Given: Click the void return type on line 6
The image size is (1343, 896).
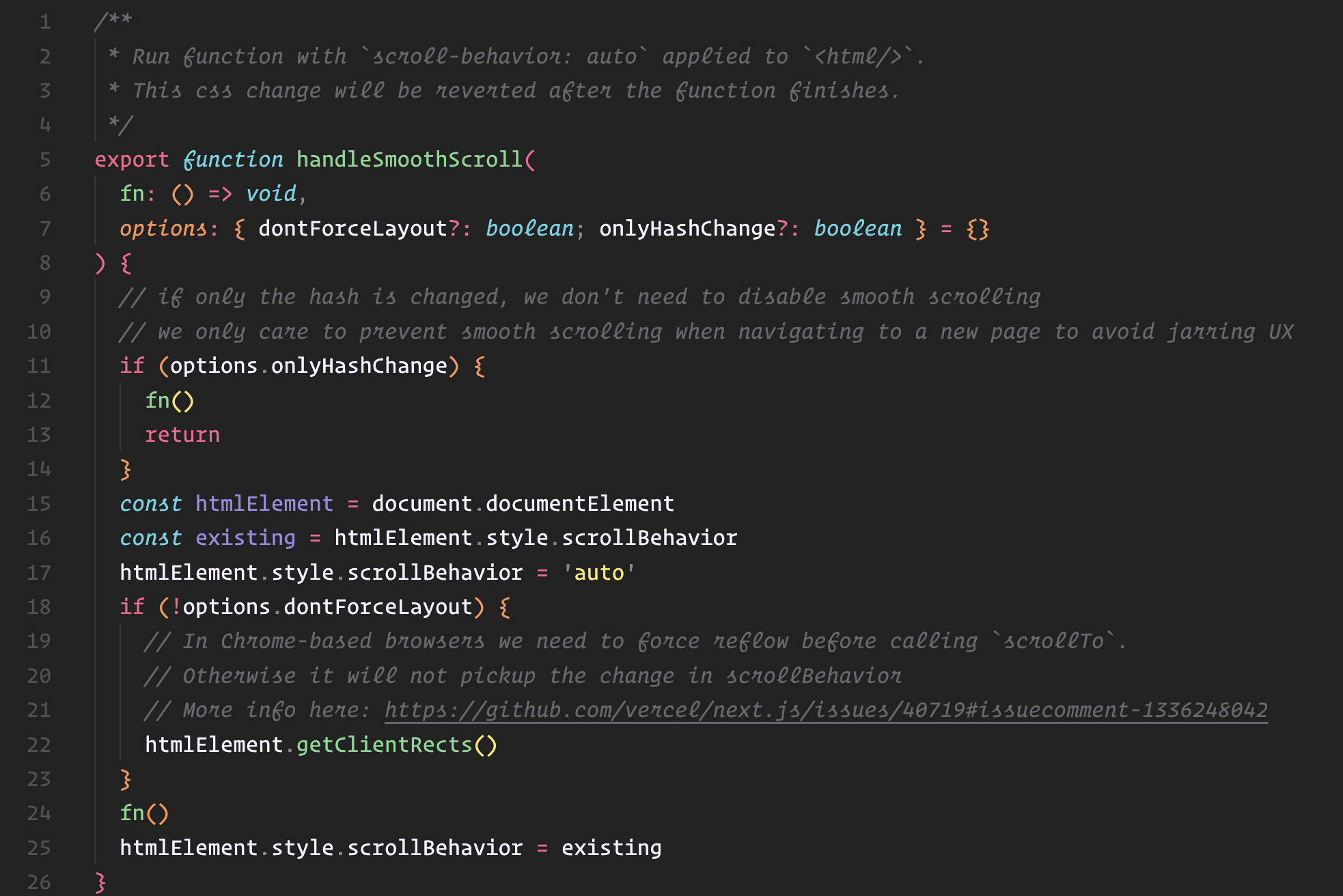Looking at the screenshot, I should click(x=271, y=193).
